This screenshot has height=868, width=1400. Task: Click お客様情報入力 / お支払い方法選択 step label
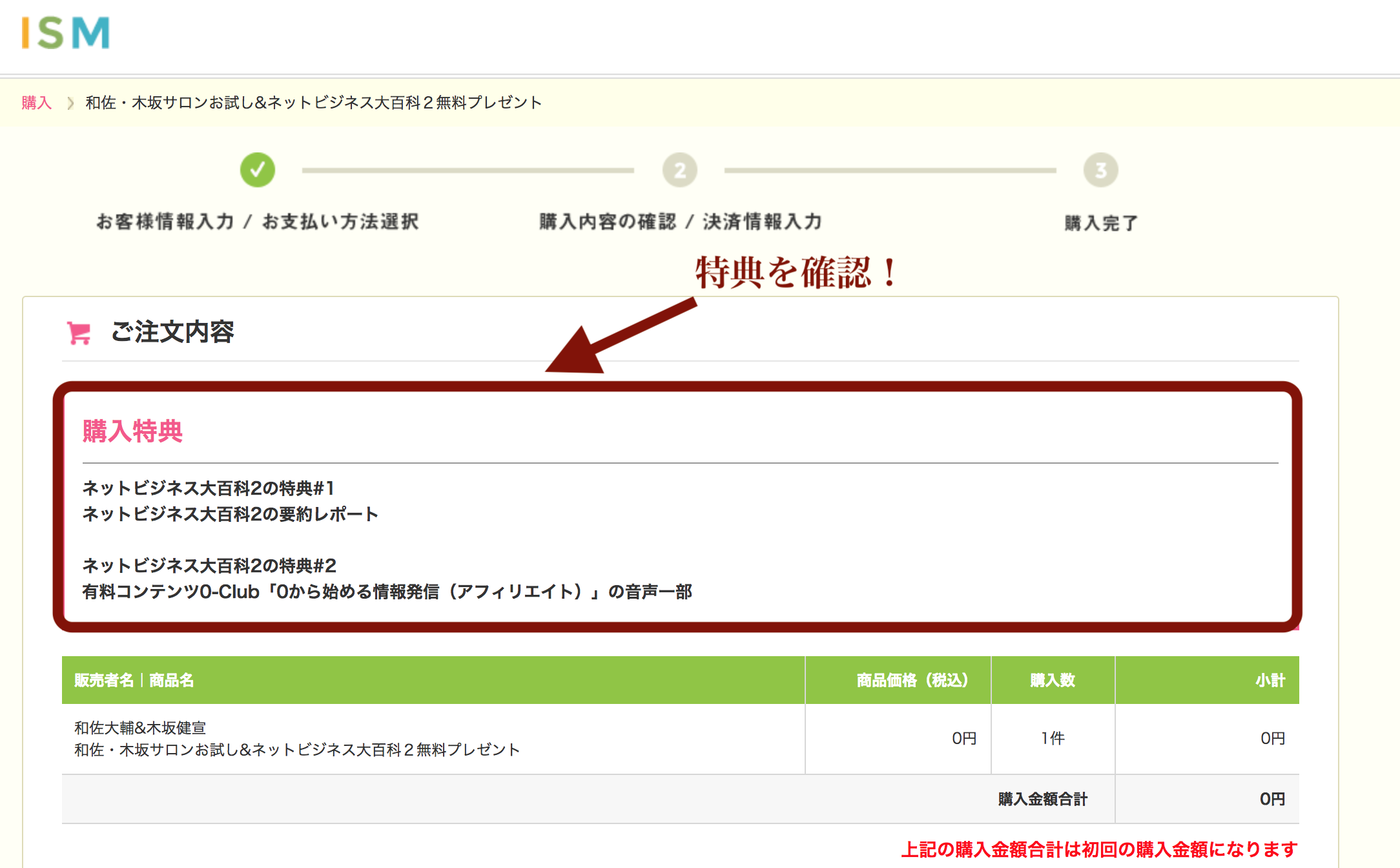click(x=258, y=222)
